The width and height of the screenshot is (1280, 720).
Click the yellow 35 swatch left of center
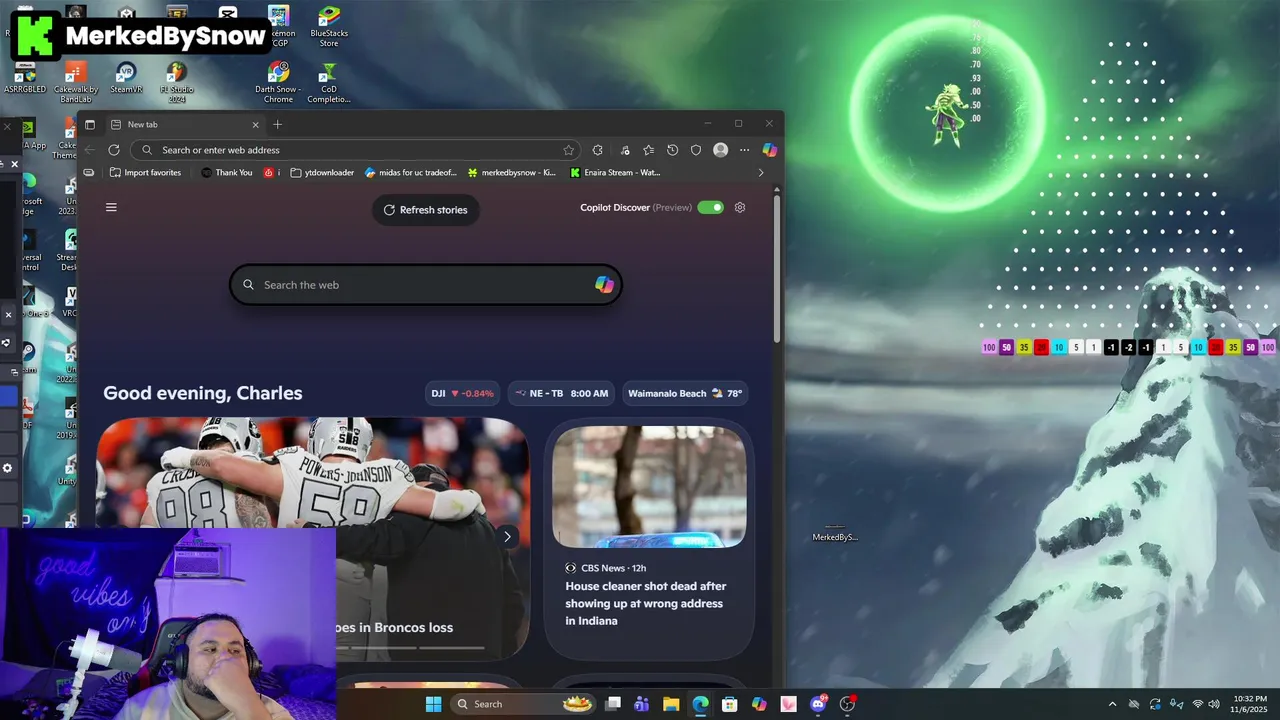pyautogui.click(x=1024, y=348)
